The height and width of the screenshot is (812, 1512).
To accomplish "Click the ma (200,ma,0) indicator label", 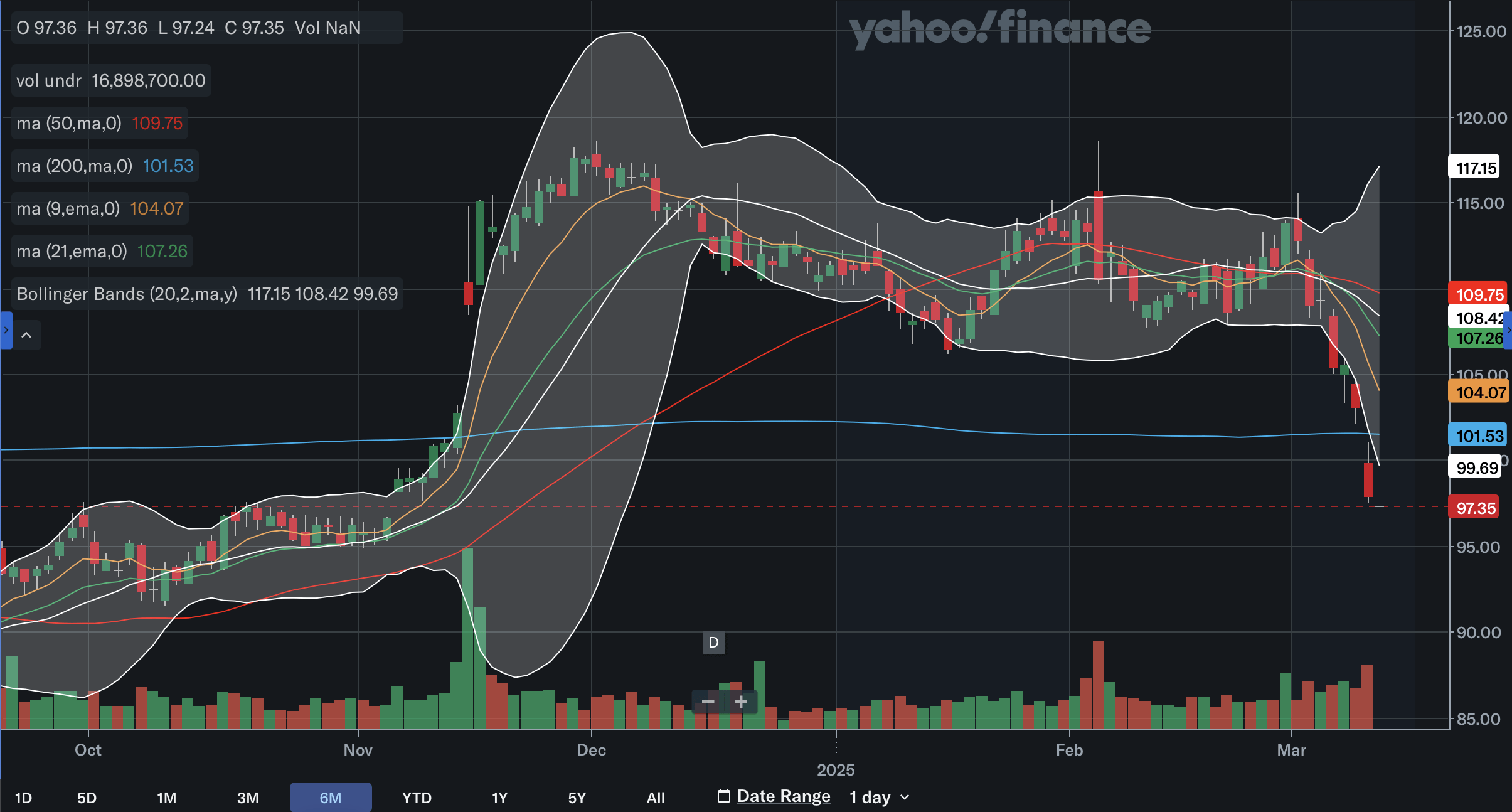I will pyautogui.click(x=105, y=166).
